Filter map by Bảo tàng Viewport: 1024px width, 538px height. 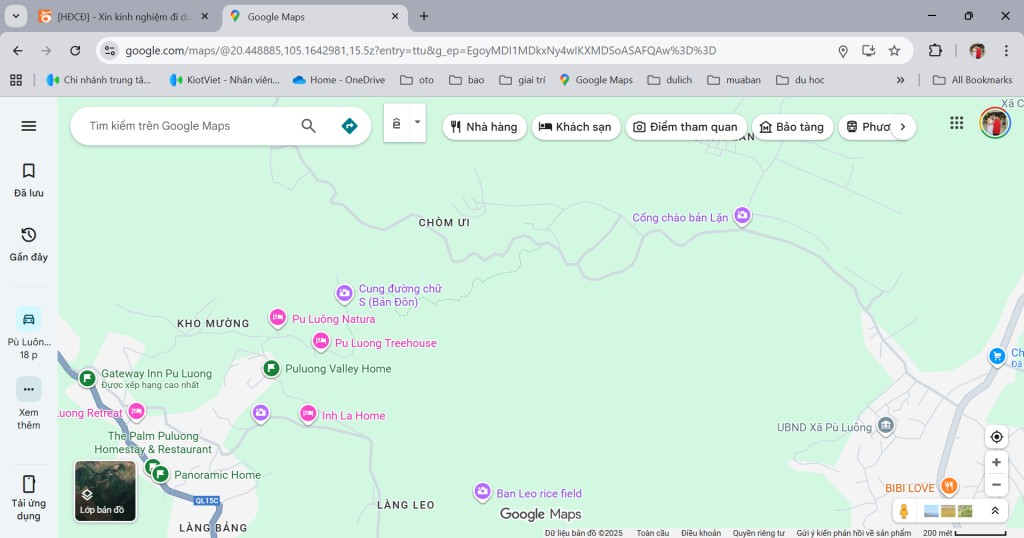(792, 127)
